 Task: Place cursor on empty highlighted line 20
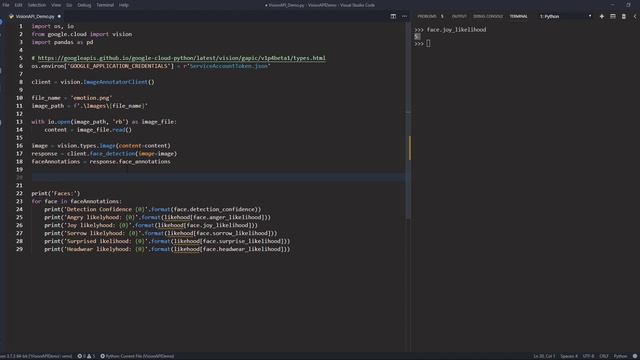click(x=218, y=177)
